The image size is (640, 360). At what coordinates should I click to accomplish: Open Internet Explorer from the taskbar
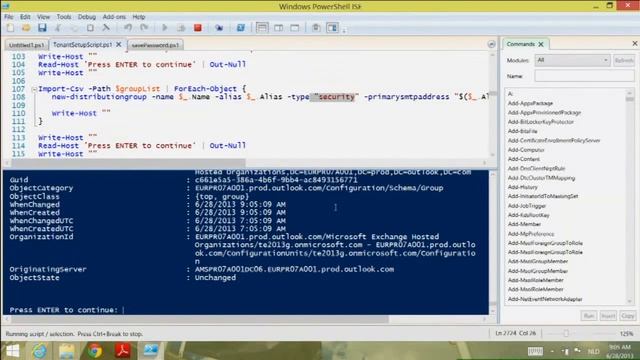tap(40, 351)
